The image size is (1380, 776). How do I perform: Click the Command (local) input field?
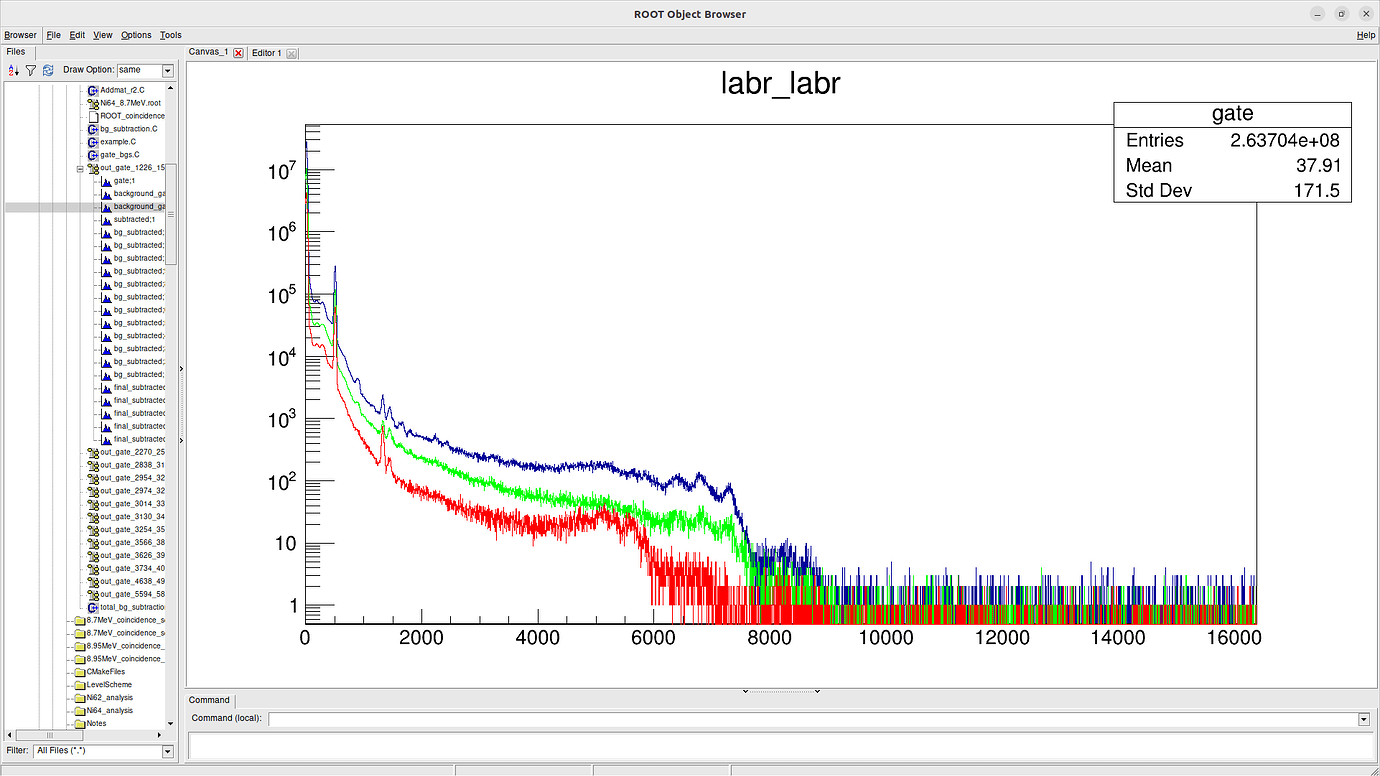812,719
